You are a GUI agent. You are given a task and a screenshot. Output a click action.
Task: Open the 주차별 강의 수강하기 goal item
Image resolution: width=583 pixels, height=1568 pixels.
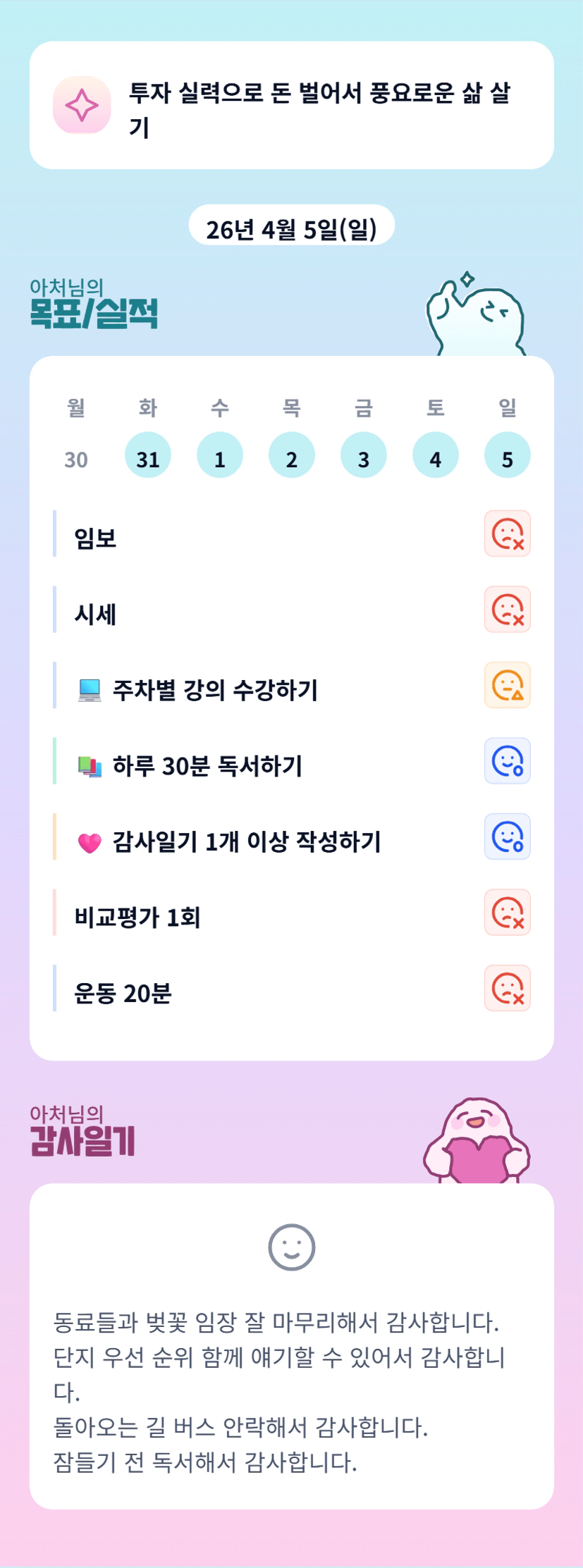(x=215, y=690)
